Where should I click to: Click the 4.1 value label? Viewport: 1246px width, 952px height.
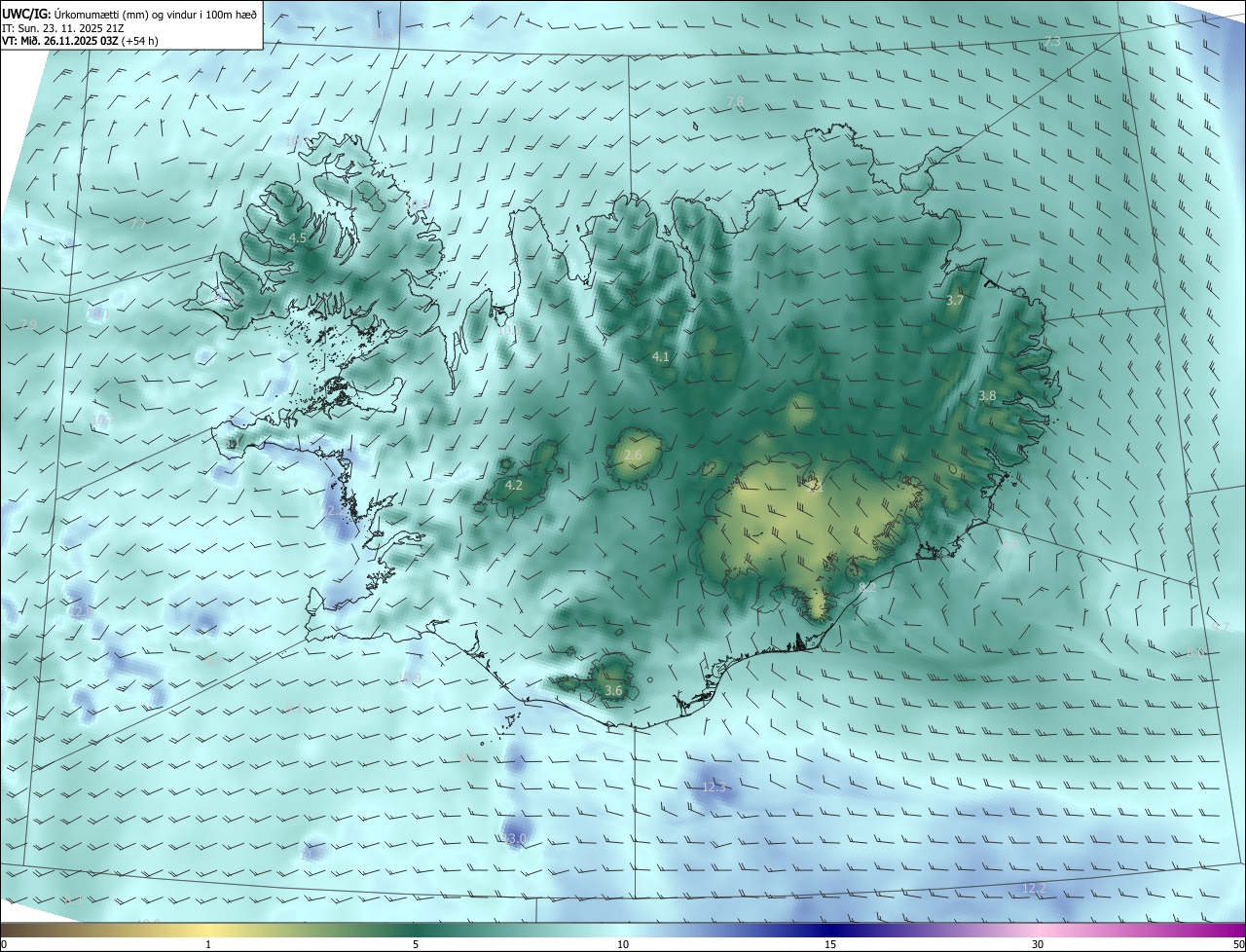click(x=660, y=357)
